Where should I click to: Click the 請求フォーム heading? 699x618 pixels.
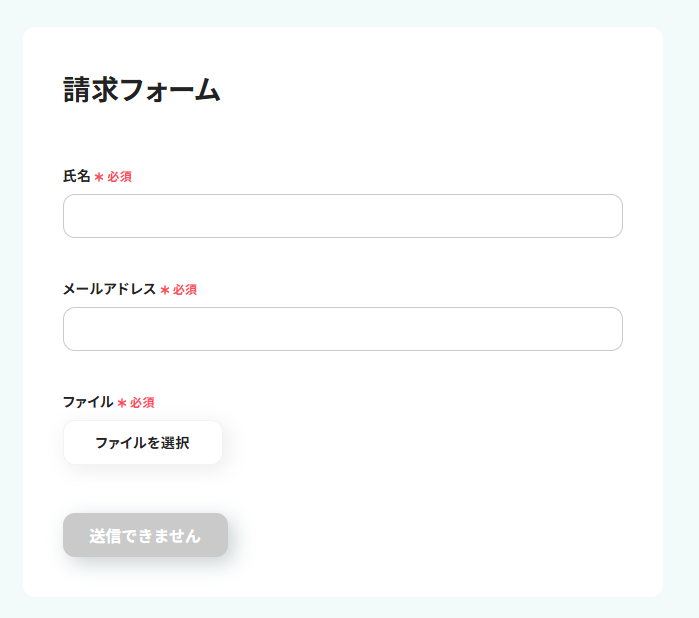tap(141, 90)
